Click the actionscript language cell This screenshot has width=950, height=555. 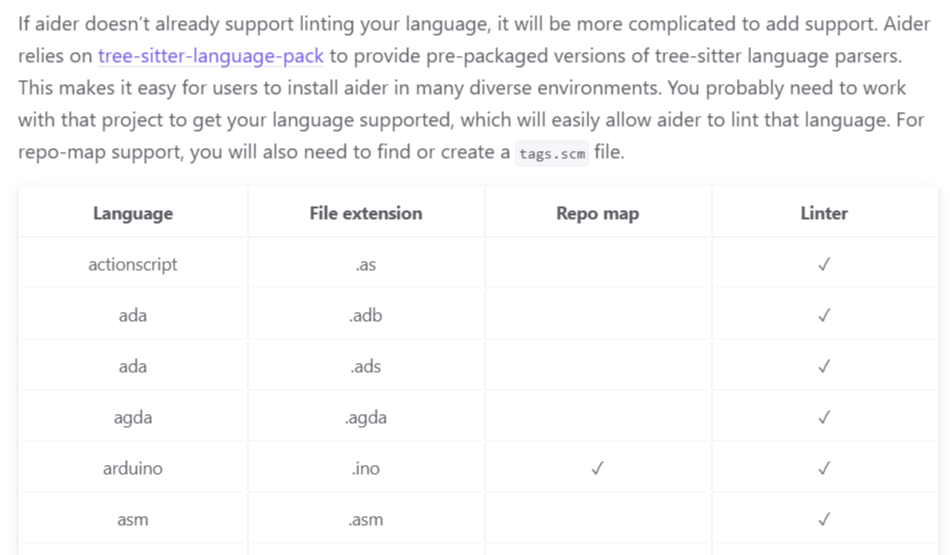coord(133,264)
